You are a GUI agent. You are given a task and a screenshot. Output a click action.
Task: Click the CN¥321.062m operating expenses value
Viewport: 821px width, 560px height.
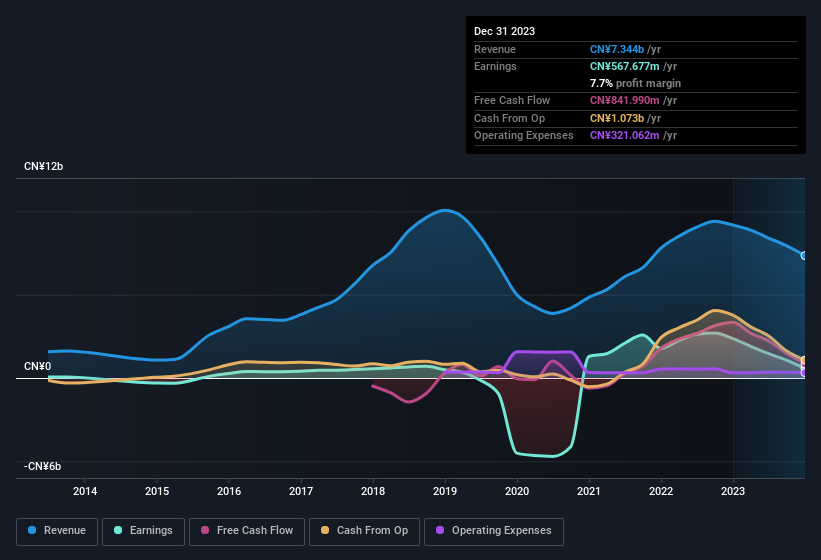point(625,136)
